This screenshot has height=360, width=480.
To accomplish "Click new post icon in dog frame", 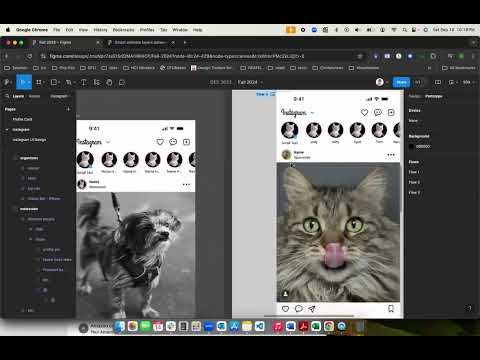I will point(186,142).
